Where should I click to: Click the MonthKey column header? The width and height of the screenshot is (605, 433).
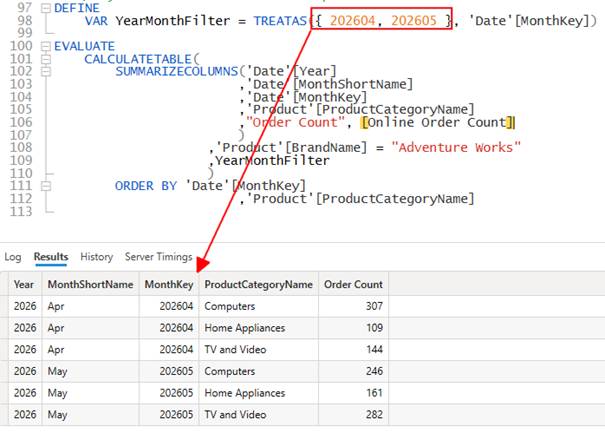click(x=169, y=284)
